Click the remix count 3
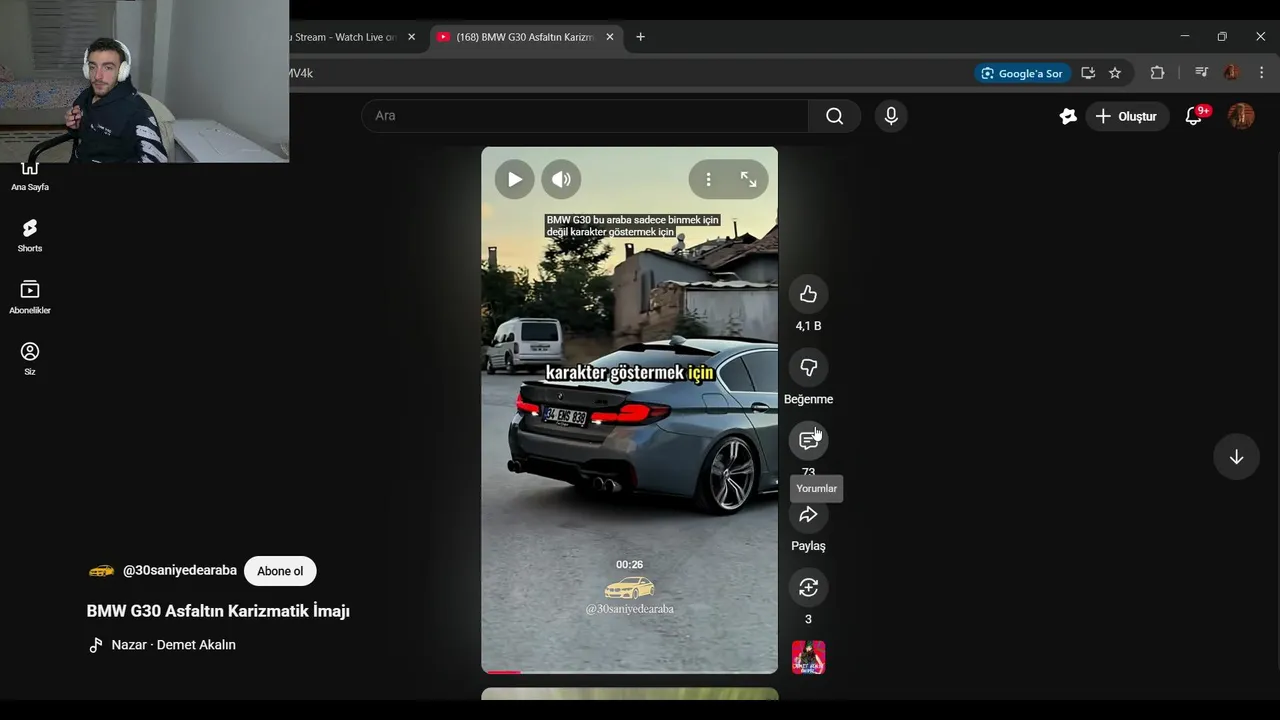The height and width of the screenshot is (720, 1280). (808, 619)
